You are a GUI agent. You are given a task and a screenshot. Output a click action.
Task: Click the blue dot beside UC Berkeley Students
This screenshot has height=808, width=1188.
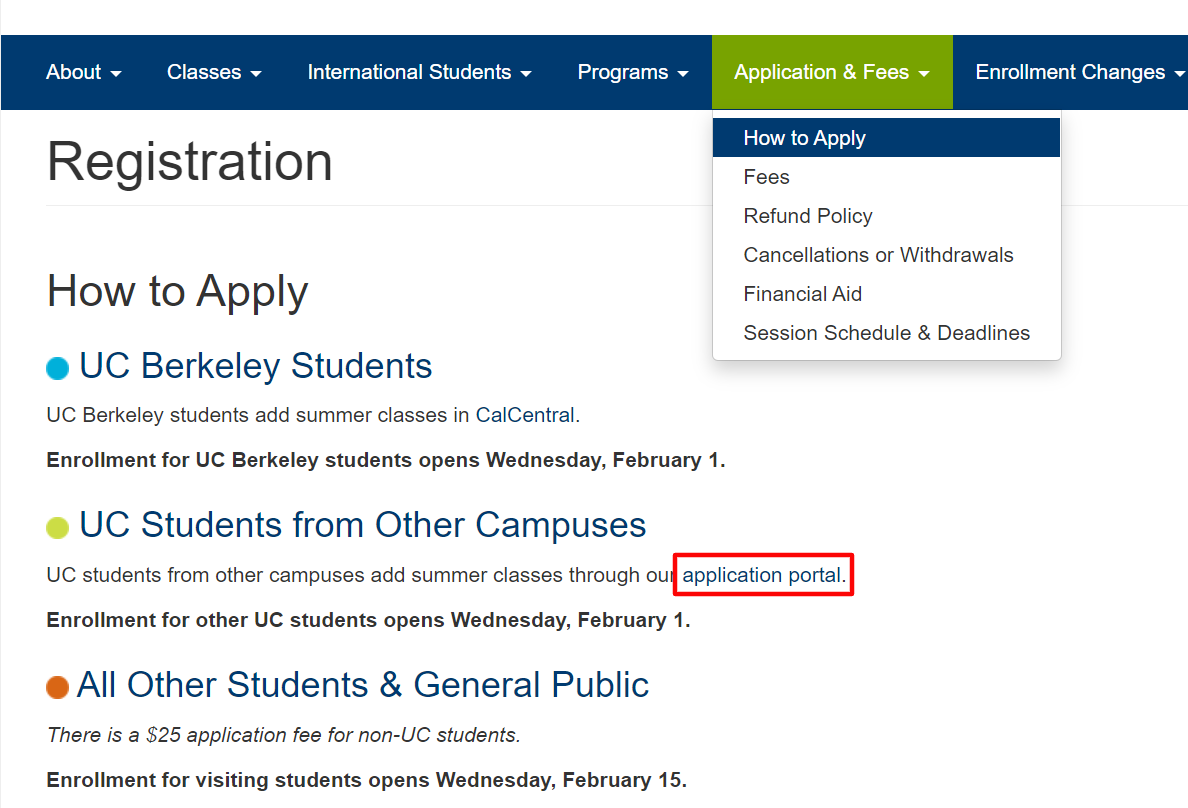pos(58,369)
